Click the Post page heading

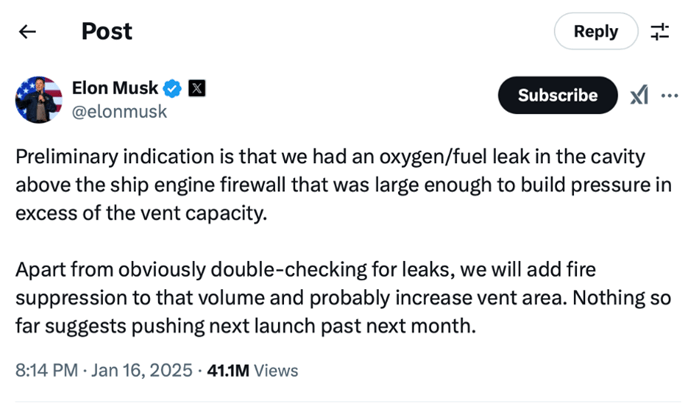[x=106, y=31]
